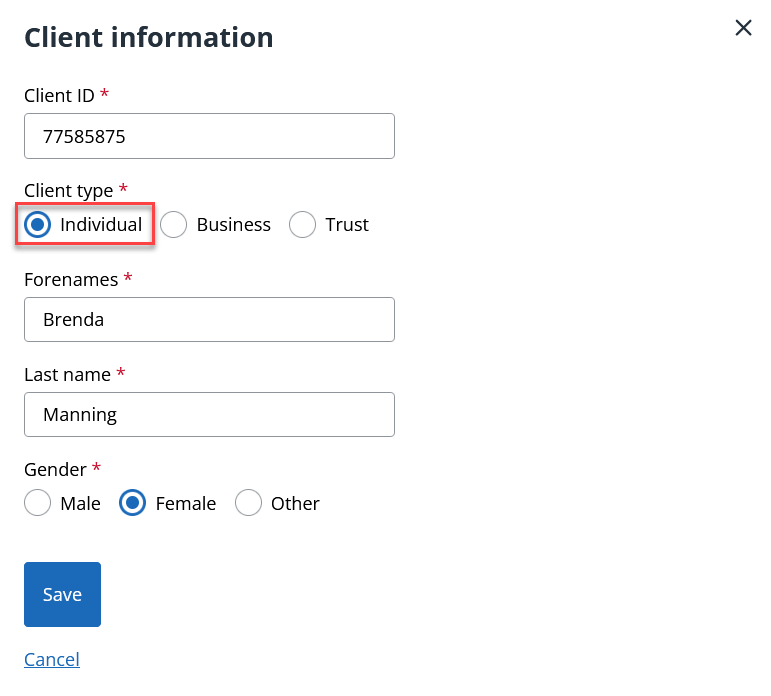Click the required asterisk beside Client ID
771x696 pixels.
(104, 95)
